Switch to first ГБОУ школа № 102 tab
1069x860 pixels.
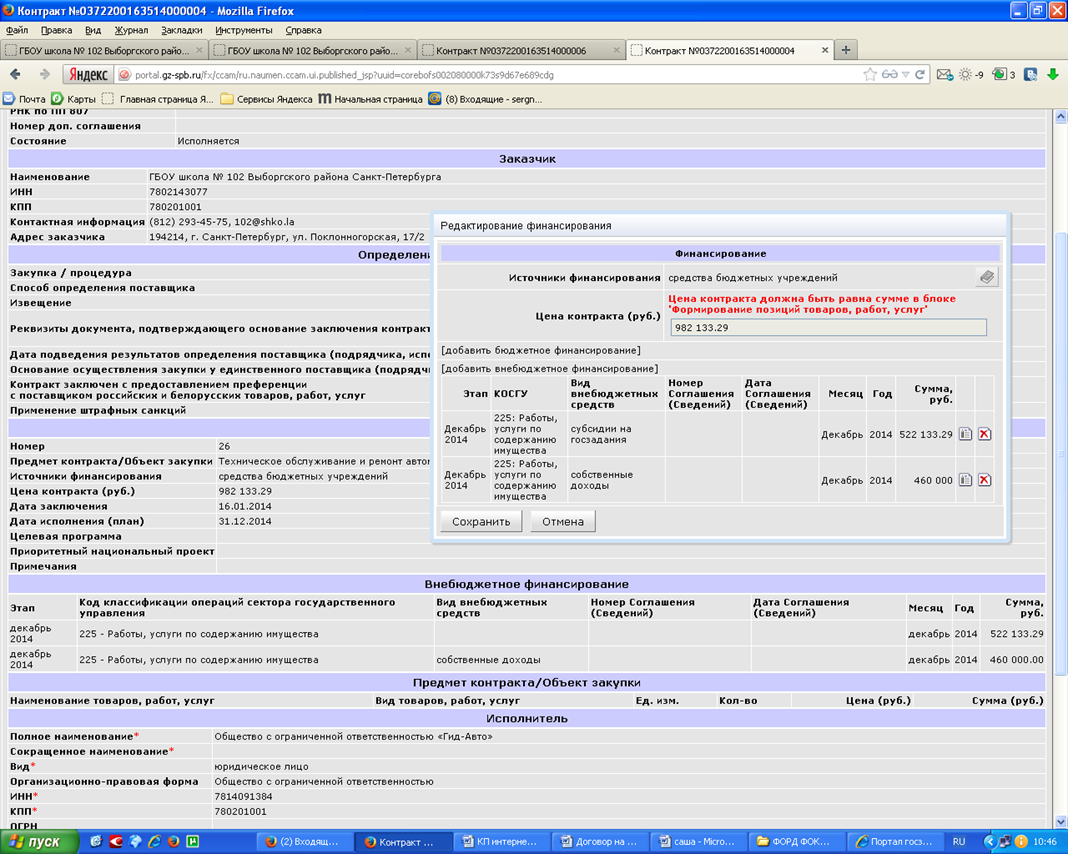point(104,50)
